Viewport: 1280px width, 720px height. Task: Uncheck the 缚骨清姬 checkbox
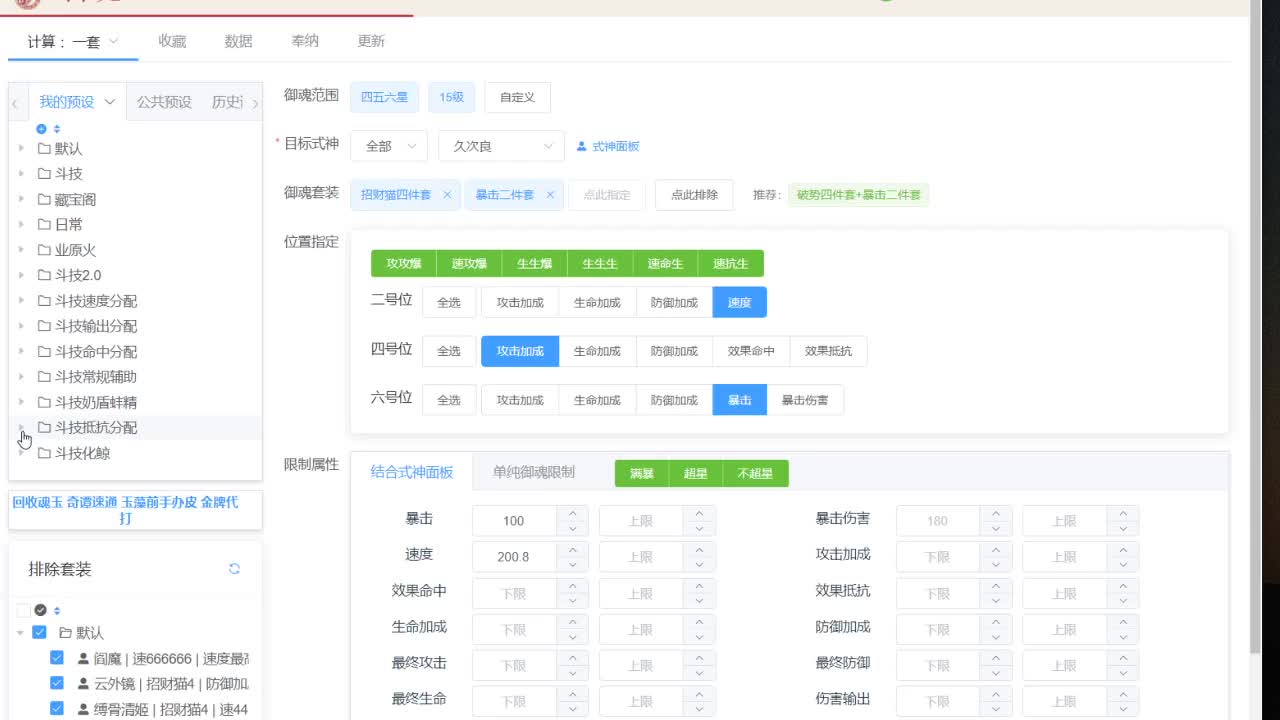[x=57, y=710]
